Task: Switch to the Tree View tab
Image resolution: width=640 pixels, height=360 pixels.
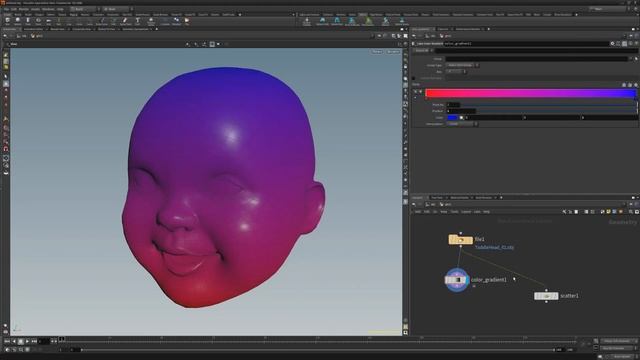Action: 437,198
